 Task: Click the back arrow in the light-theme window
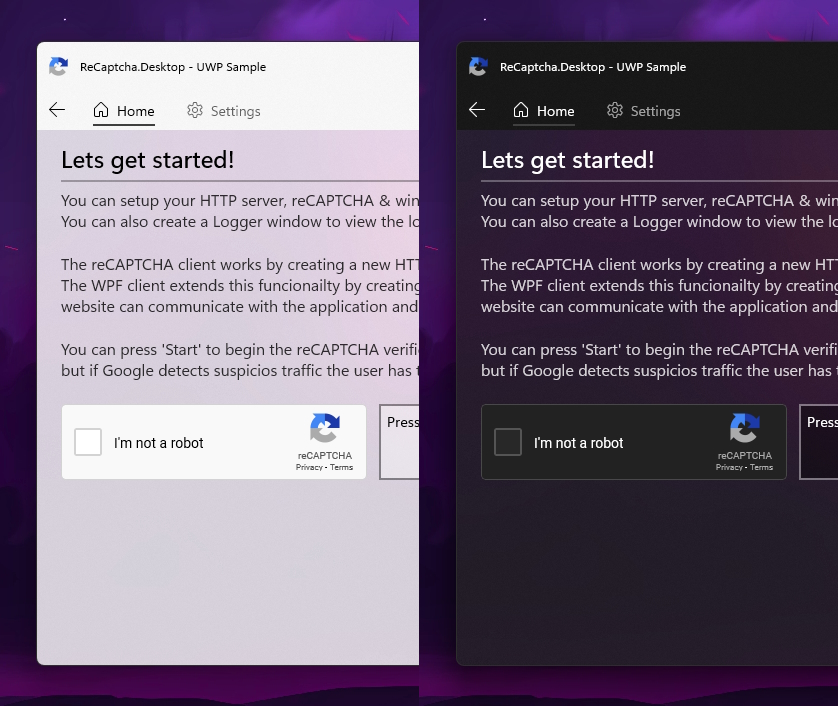click(x=57, y=110)
